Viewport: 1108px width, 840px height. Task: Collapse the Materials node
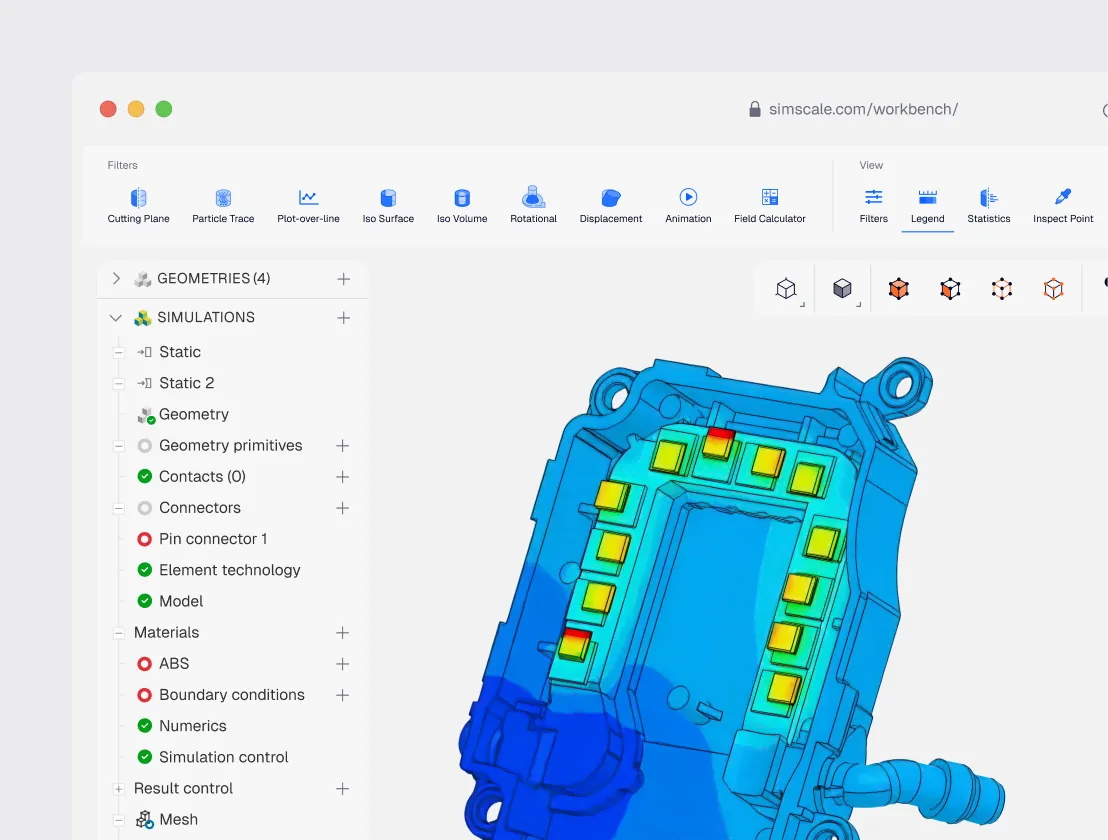pyautogui.click(x=119, y=633)
